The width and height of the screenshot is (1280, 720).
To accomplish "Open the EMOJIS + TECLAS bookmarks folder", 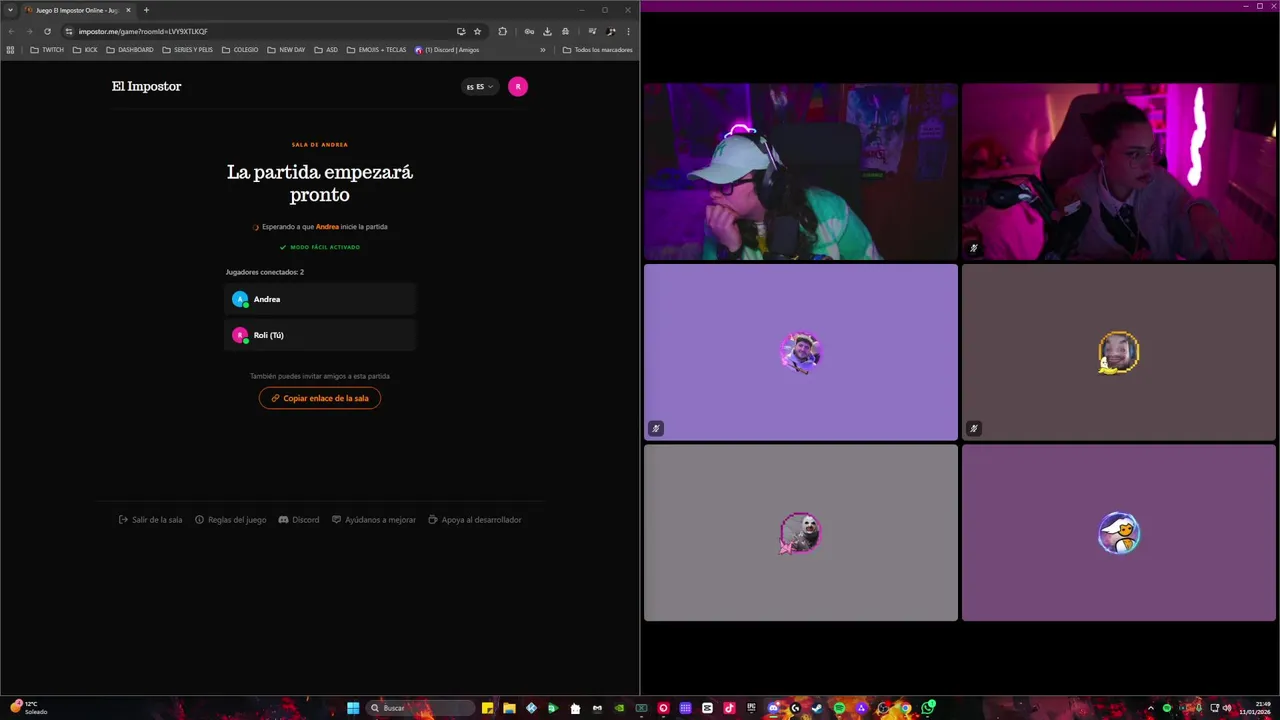I will [x=376, y=50].
